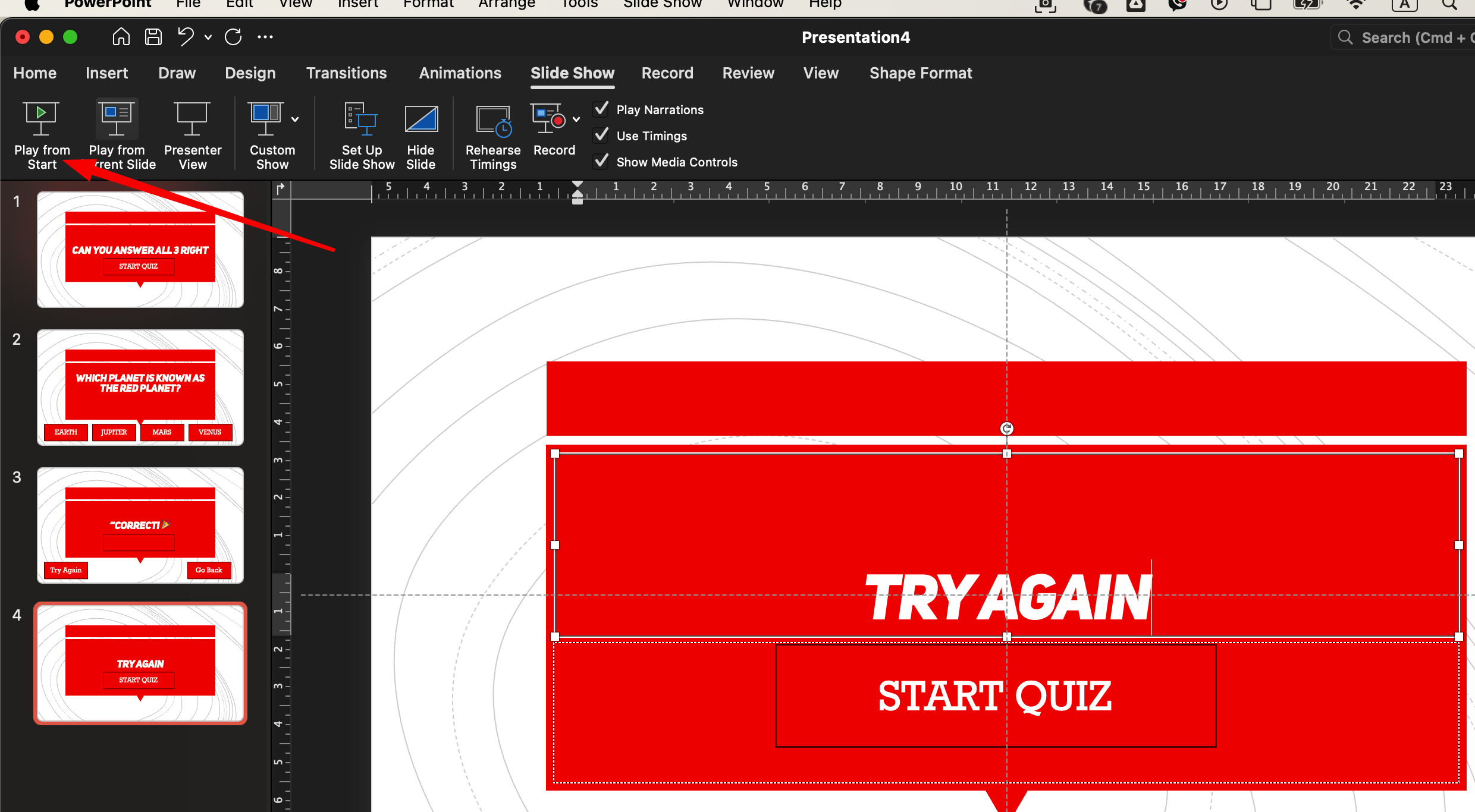Switch to the Draw tab
The image size is (1475, 812).
pos(177,73)
